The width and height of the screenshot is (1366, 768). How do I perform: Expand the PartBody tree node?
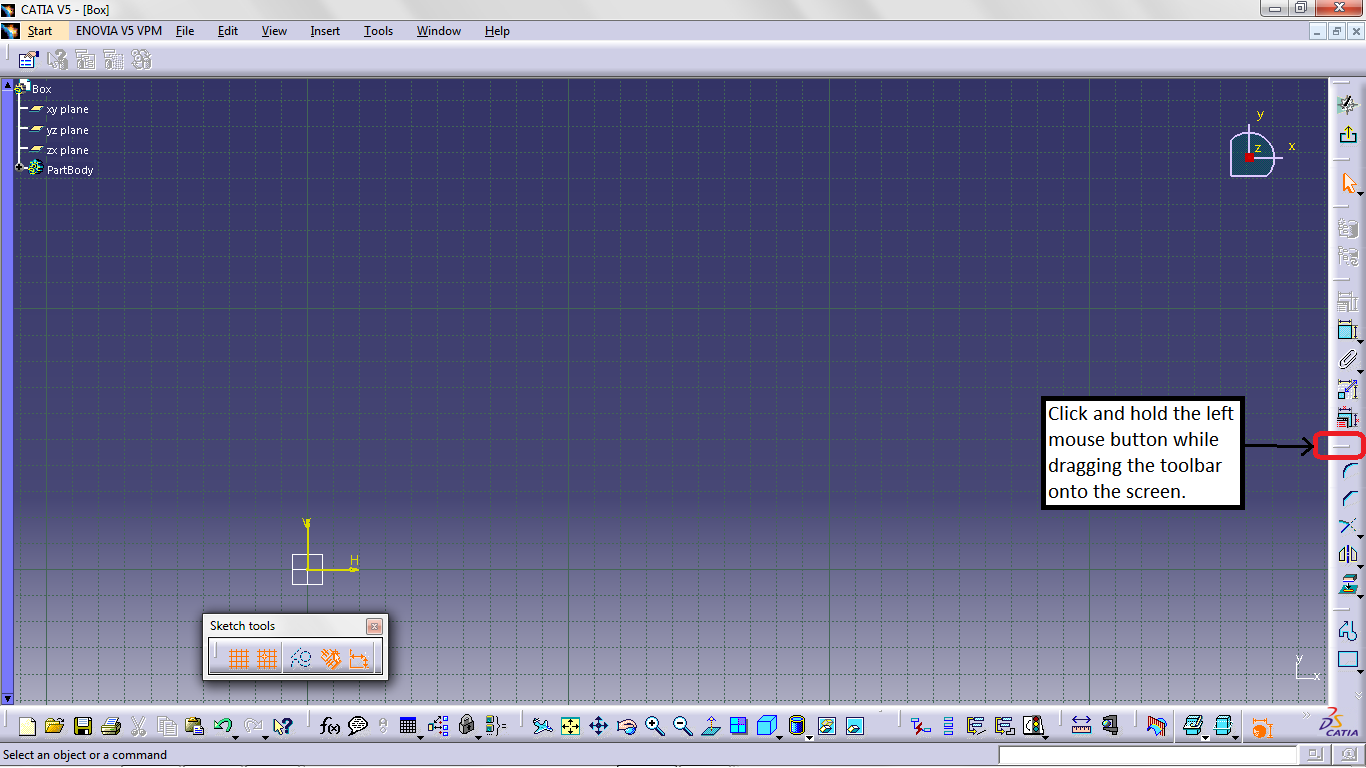(x=18, y=169)
